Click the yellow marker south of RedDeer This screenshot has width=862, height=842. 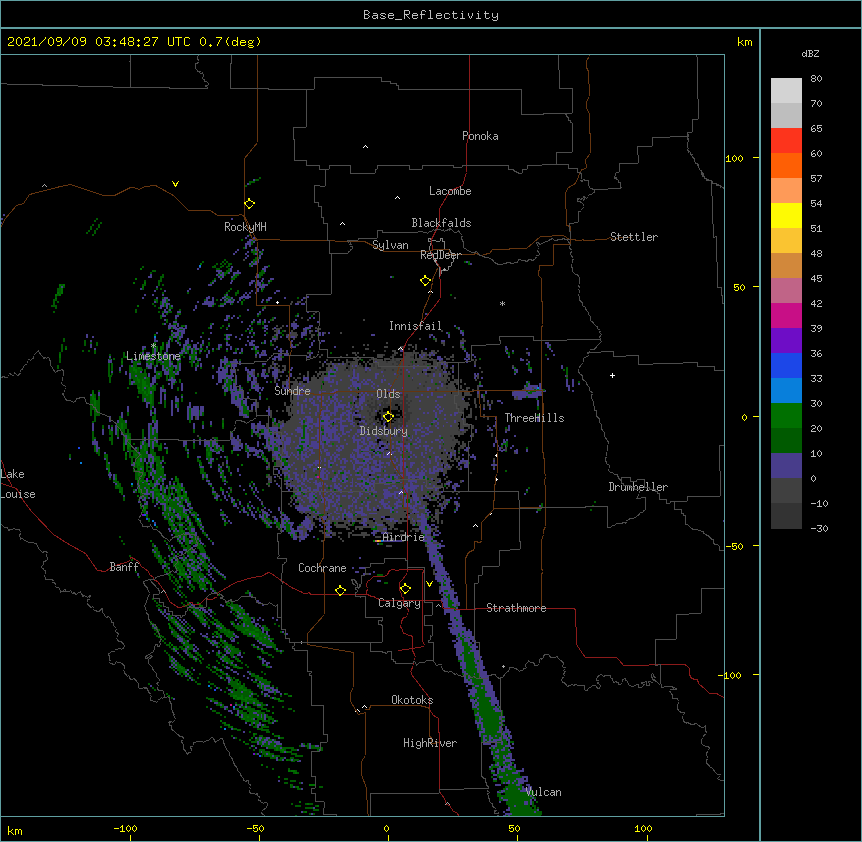pos(426,281)
